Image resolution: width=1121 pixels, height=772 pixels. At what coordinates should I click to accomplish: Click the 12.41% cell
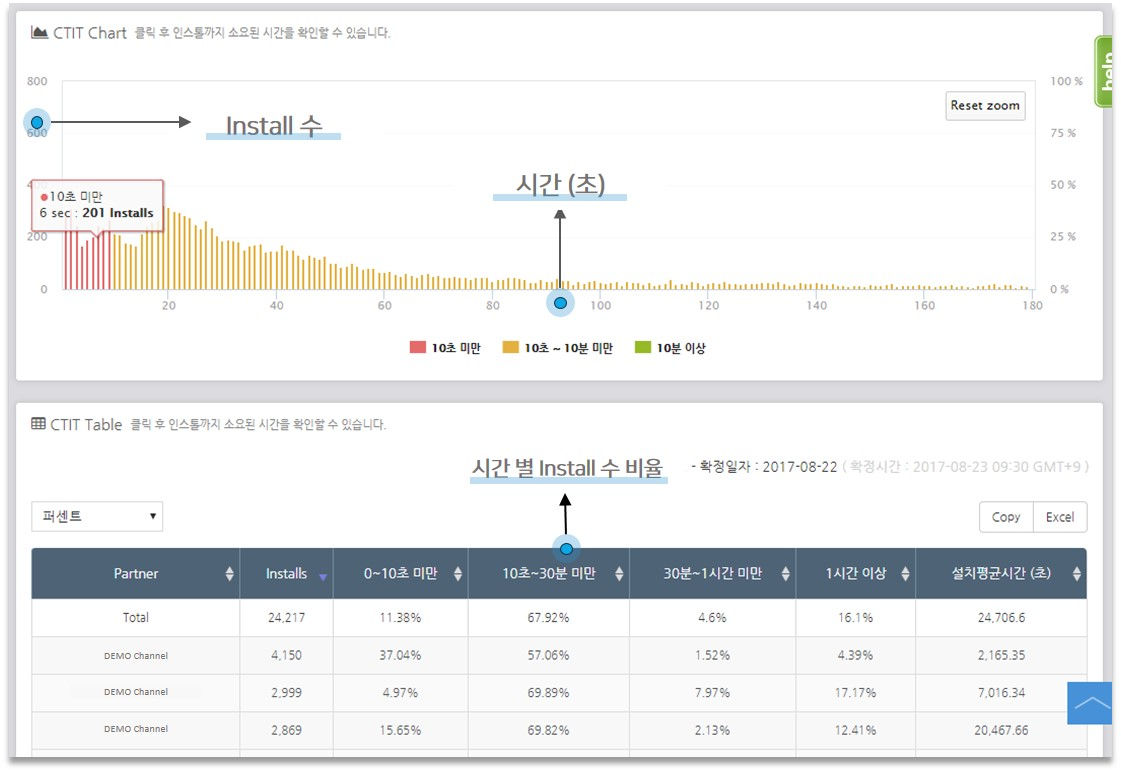click(856, 731)
